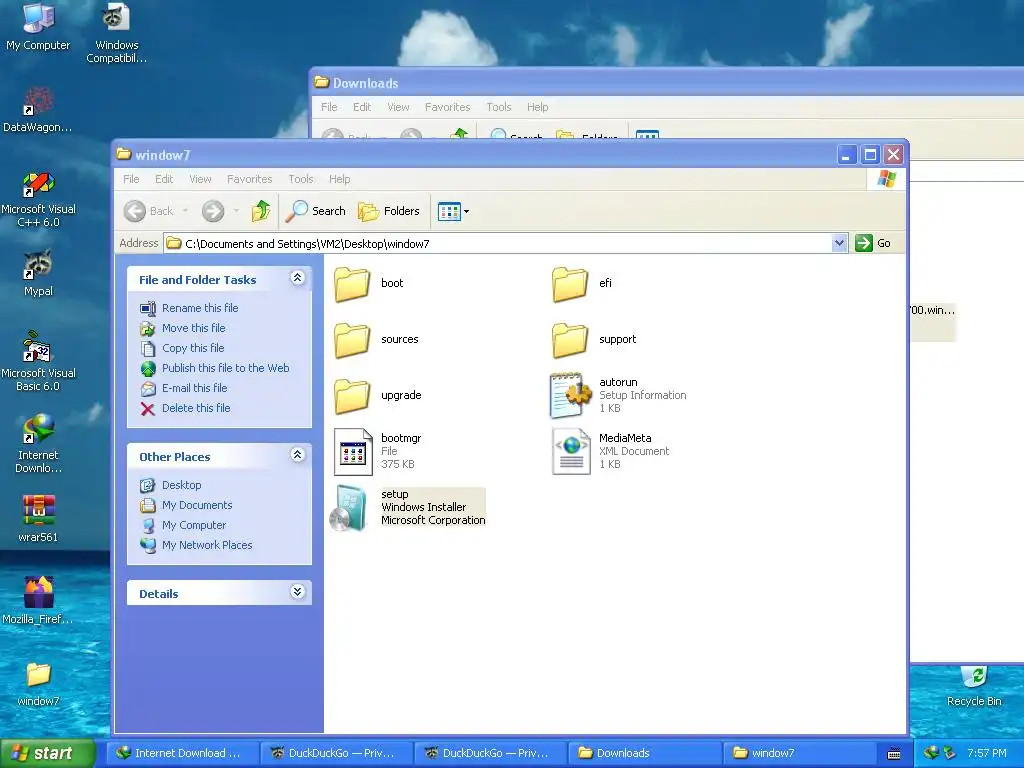Select Microsoft Visual Basic 6.0 desktop icon
The height and width of the screenshot is (768, 1024).
(39, 362)
